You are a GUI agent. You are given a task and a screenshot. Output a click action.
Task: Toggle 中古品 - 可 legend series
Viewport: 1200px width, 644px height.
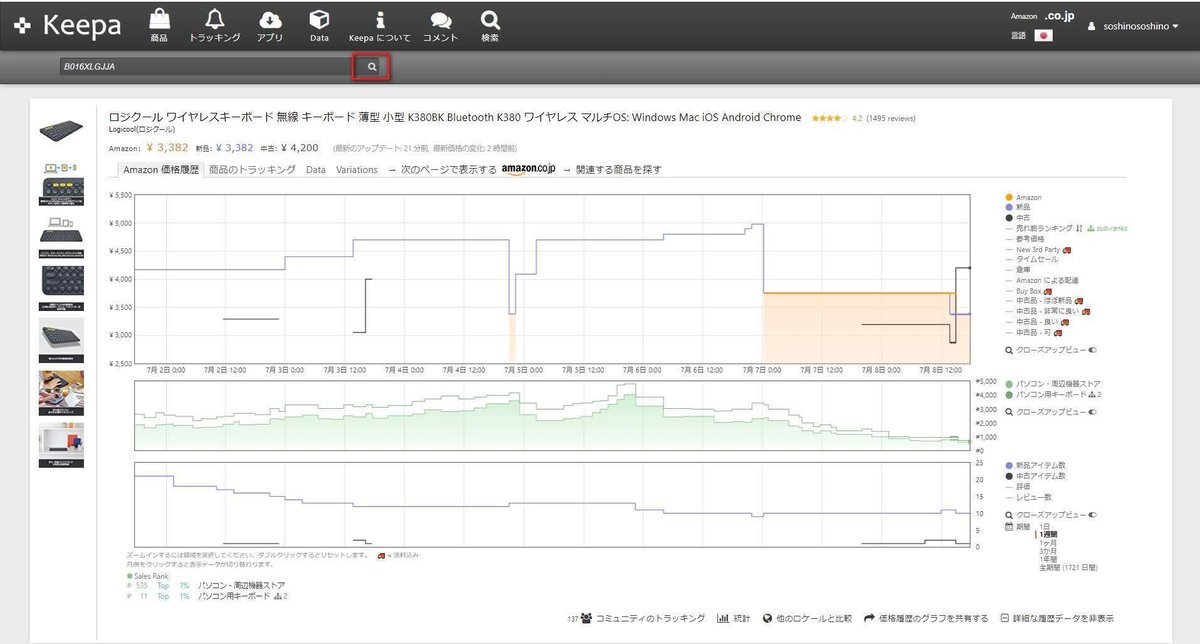pos(1034,332)
